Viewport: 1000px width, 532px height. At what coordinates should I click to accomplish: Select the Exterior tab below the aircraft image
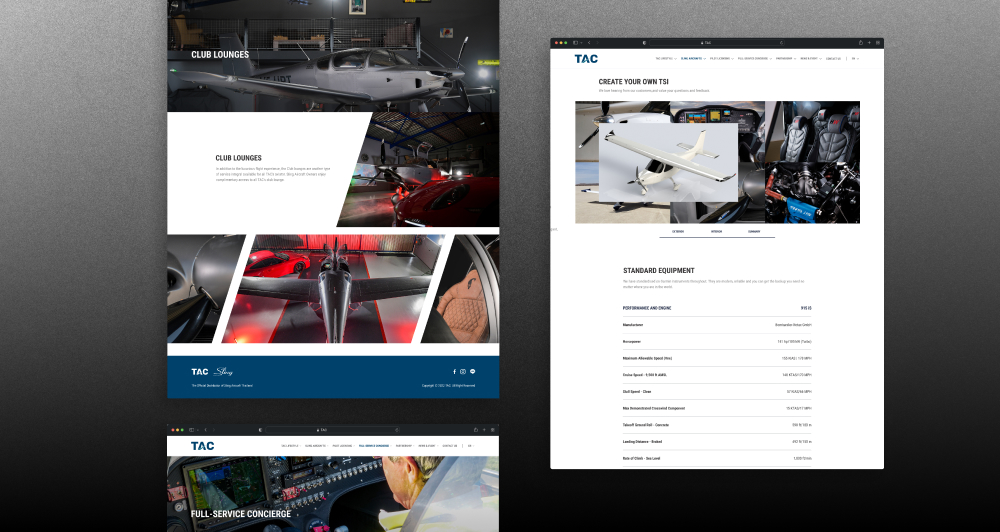pos(679,231)
